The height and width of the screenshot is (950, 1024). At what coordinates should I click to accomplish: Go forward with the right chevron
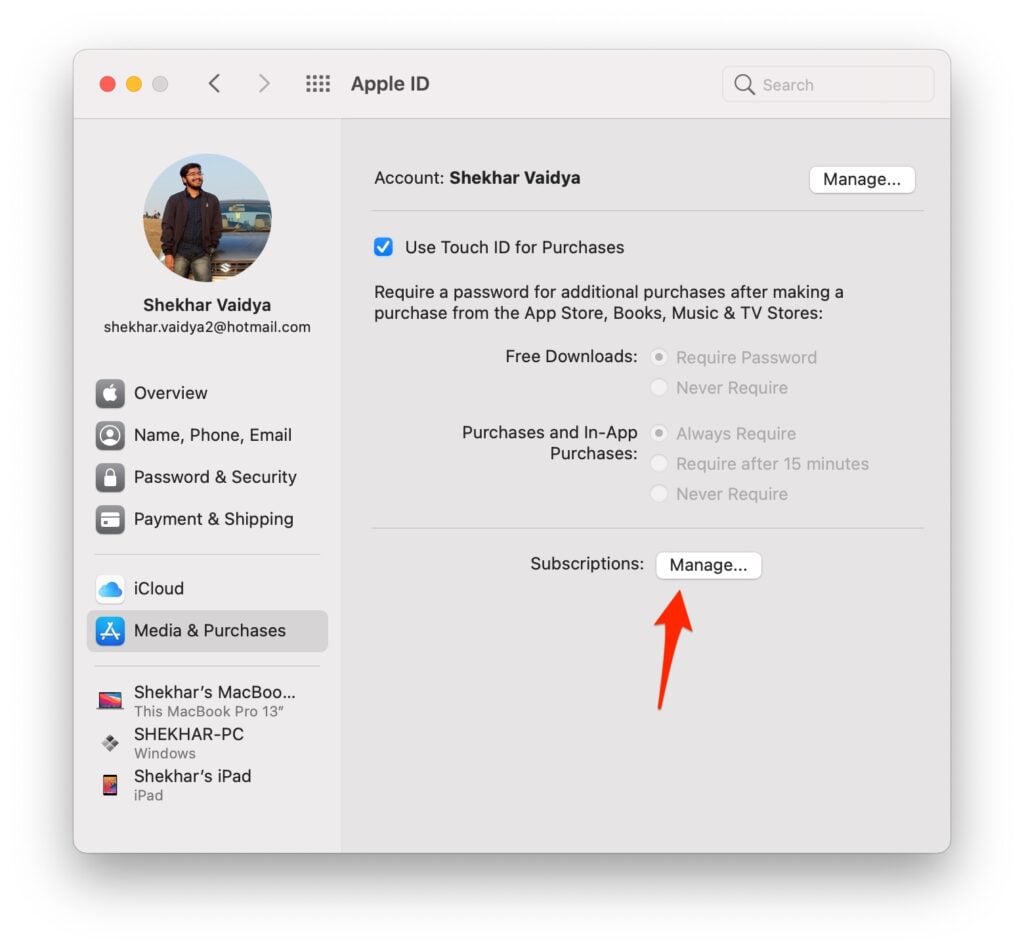[x=263, y=84]
